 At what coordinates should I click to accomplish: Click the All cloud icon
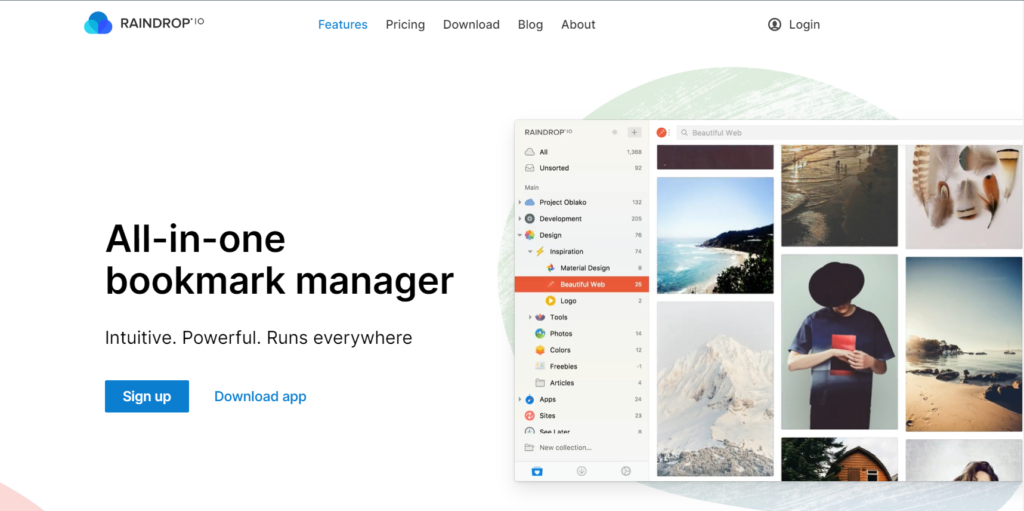tap(530, 152)
